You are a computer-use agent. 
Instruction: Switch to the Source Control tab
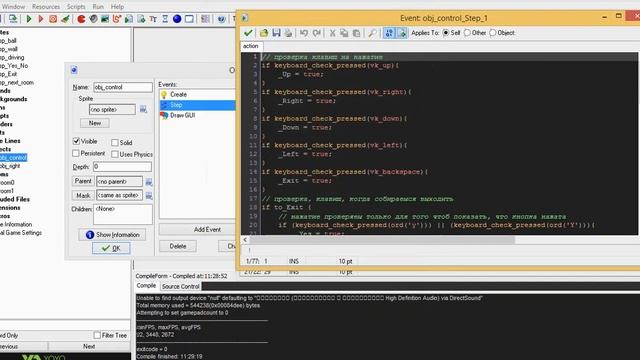tap(180, 287)
